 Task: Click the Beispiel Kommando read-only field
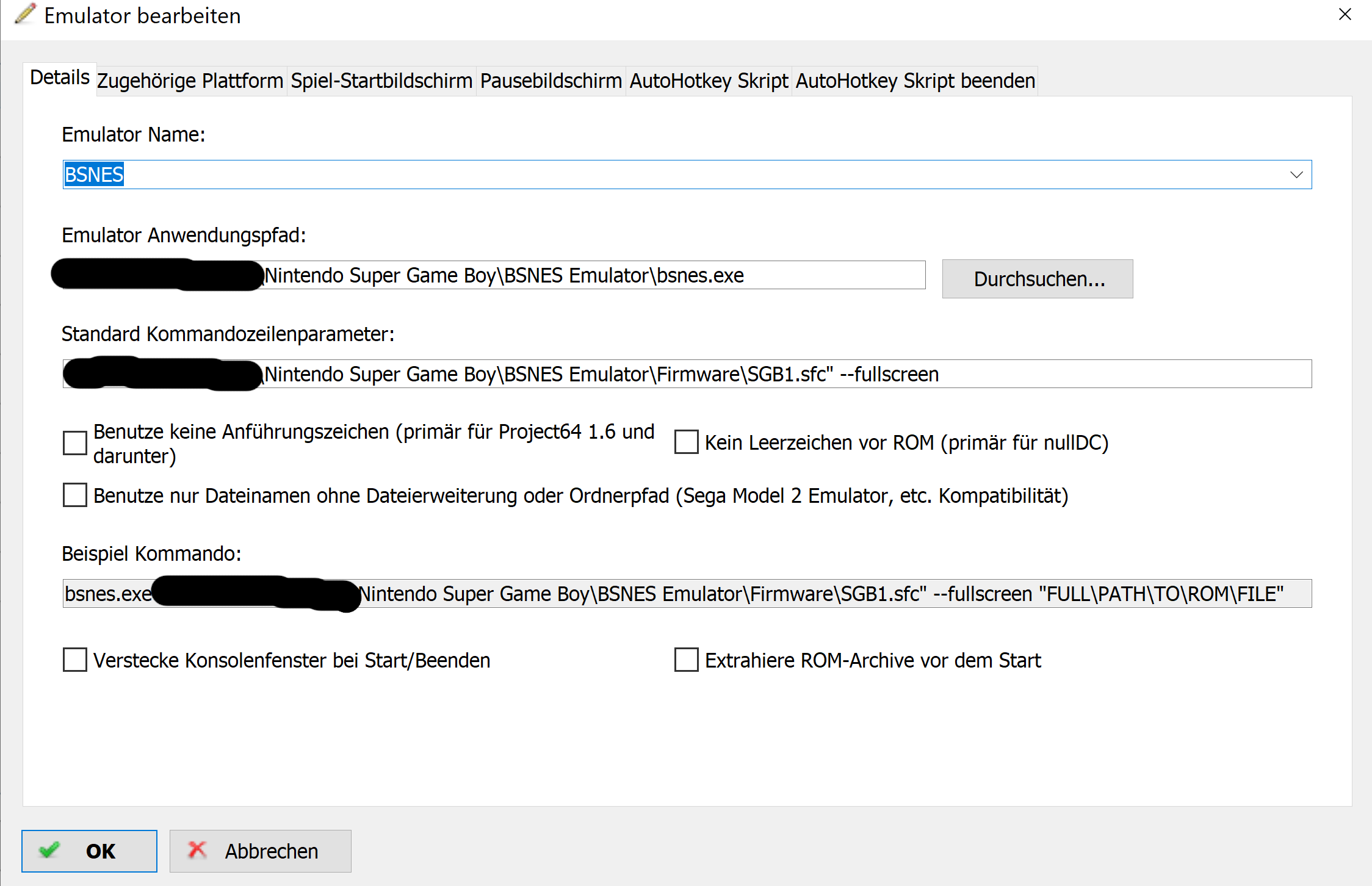pyautogui.click(x=687, y=594)
